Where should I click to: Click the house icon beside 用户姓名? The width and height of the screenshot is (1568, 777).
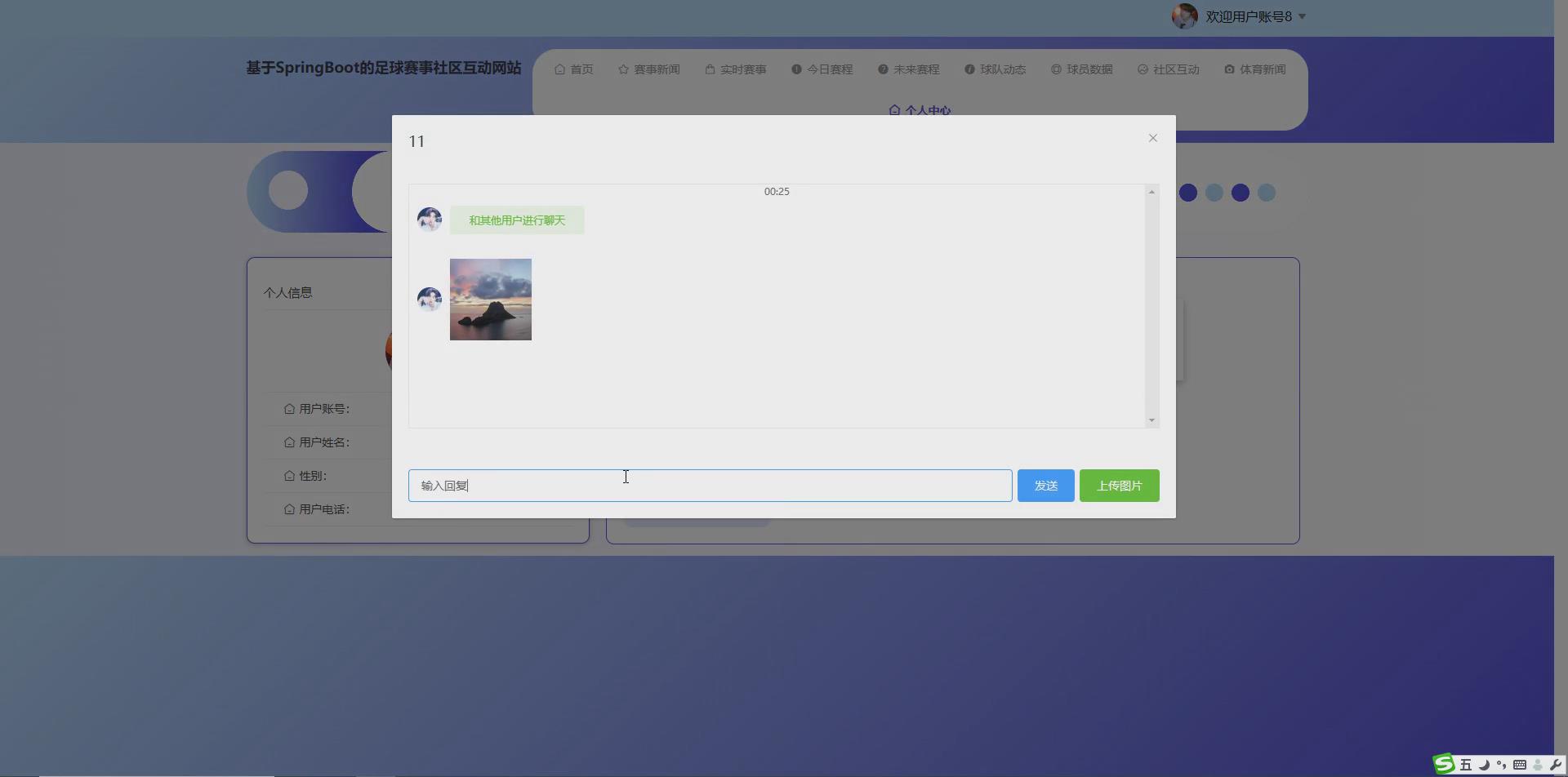(289, 442)
